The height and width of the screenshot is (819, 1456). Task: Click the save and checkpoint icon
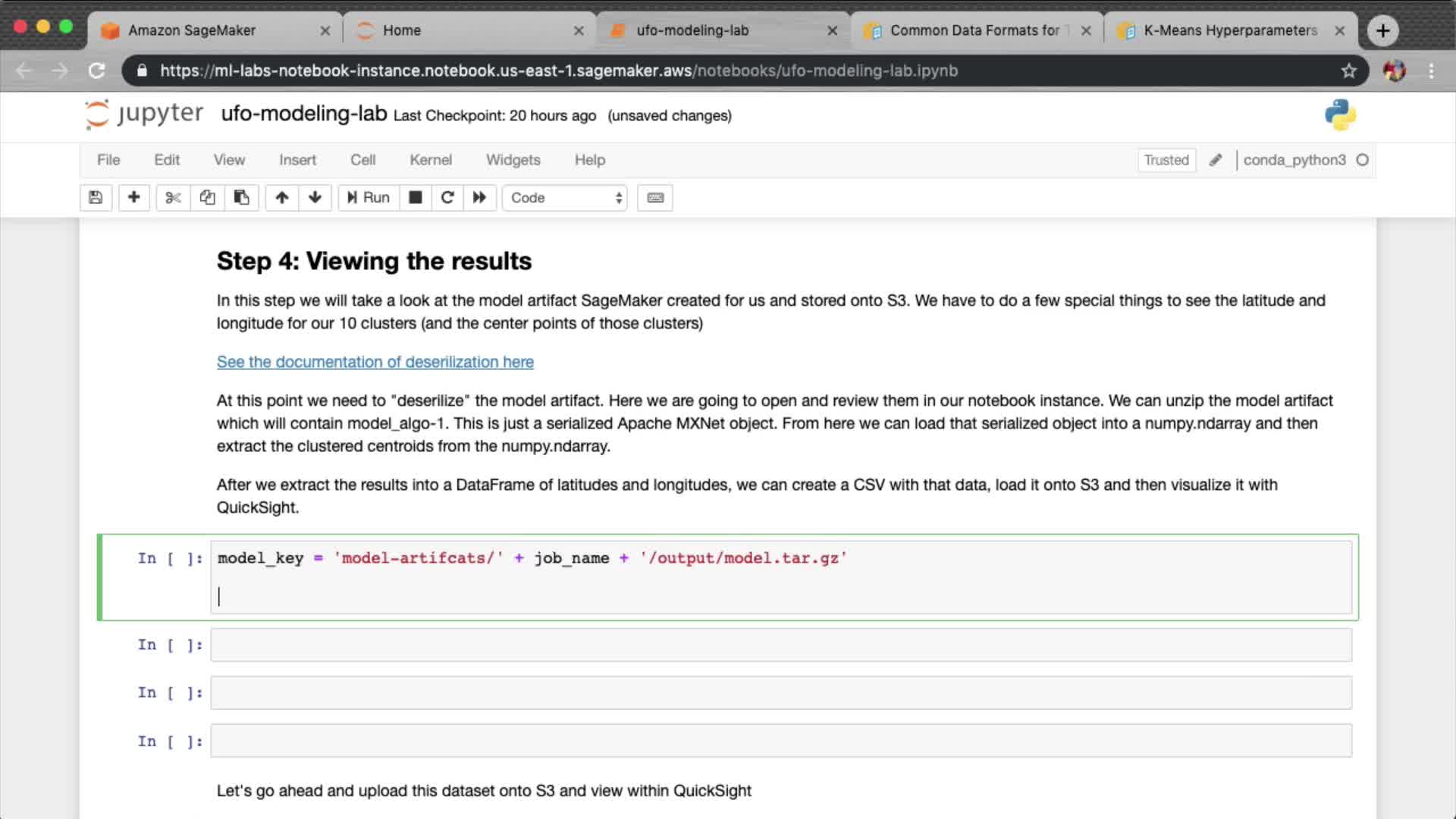(x=96, y=198)
